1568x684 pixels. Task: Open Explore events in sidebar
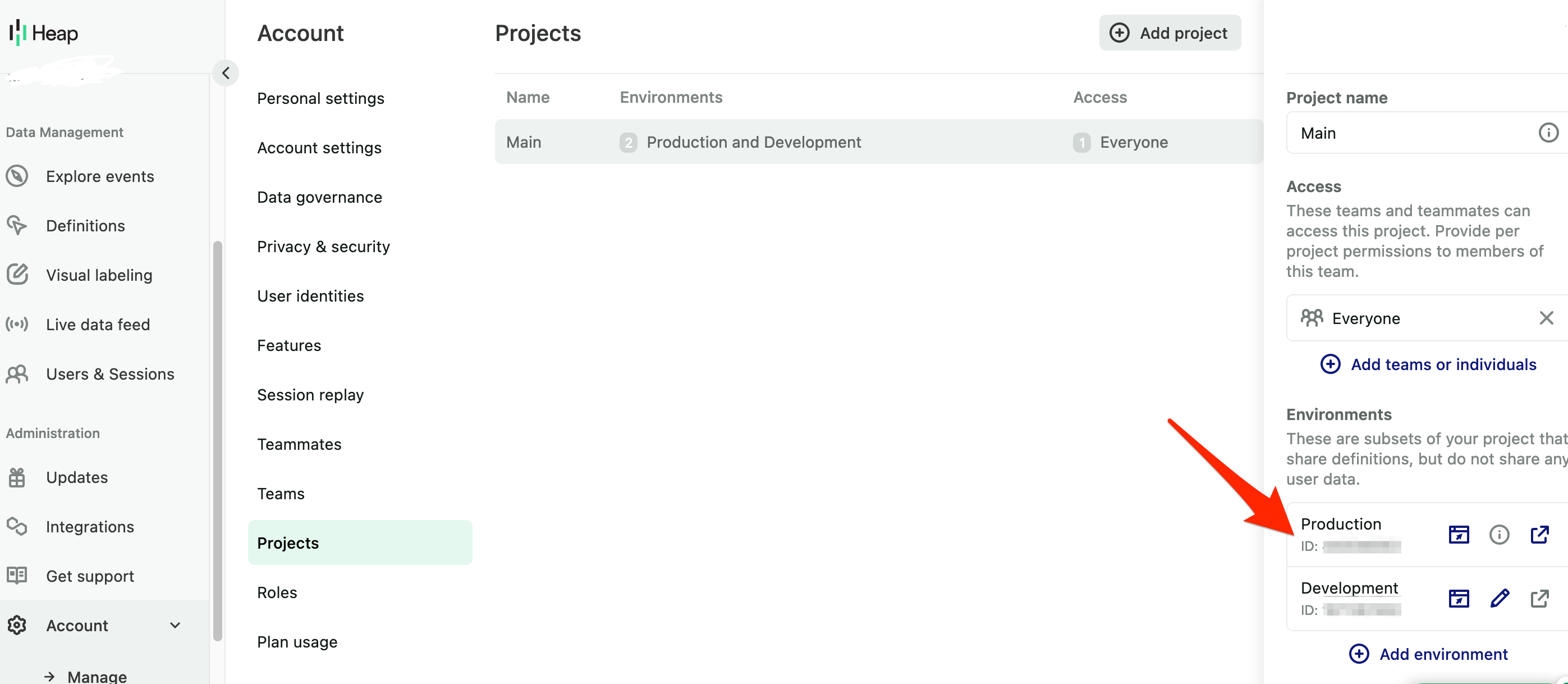(100, 177)
